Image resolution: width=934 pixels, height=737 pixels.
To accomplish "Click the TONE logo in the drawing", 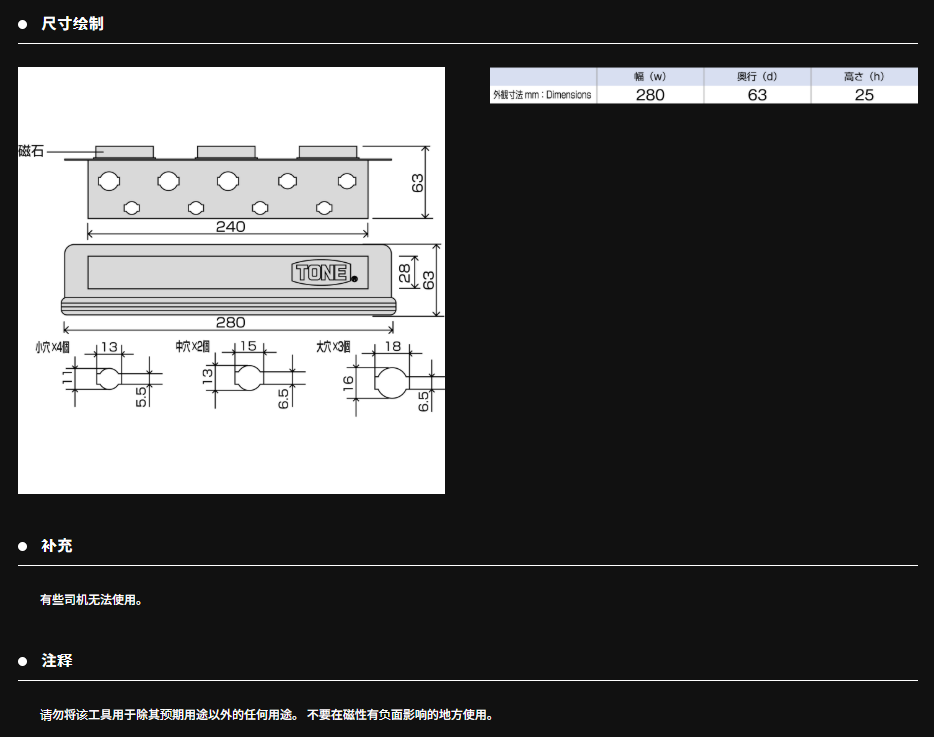I will 321,272.
